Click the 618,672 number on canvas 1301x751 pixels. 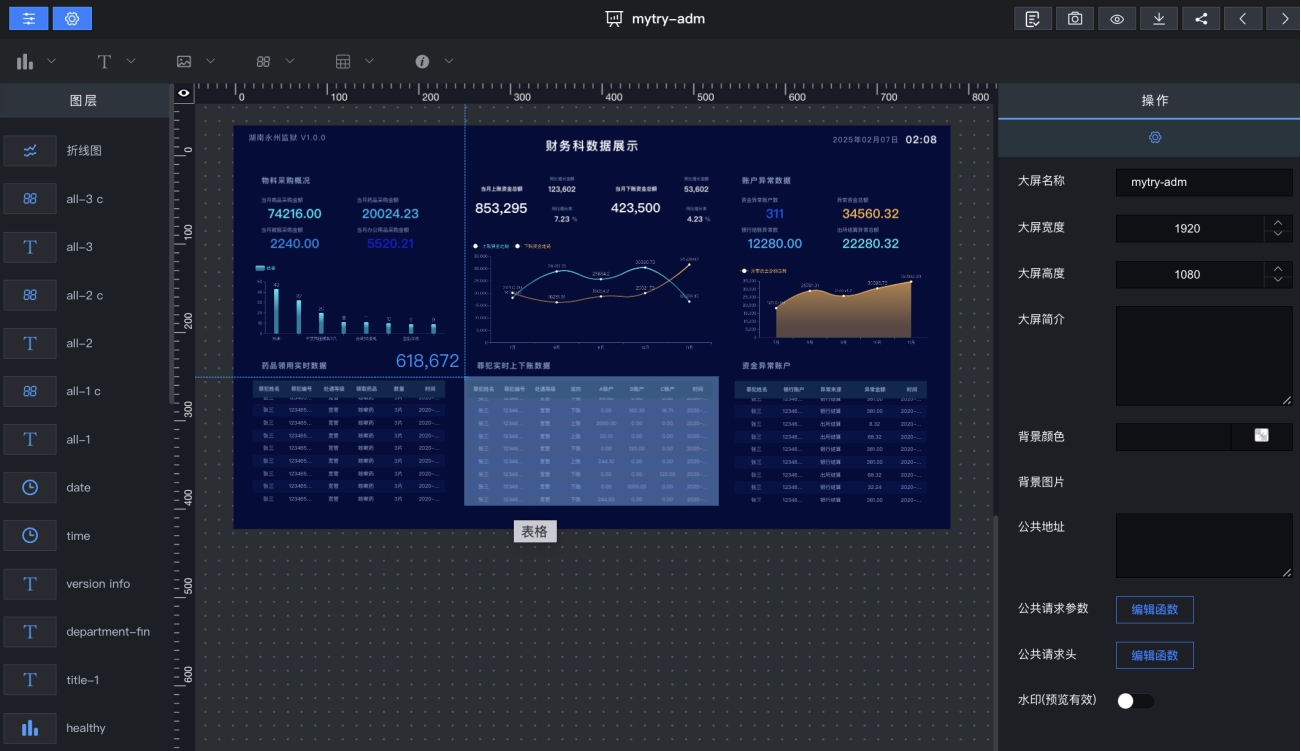point(428,361)
